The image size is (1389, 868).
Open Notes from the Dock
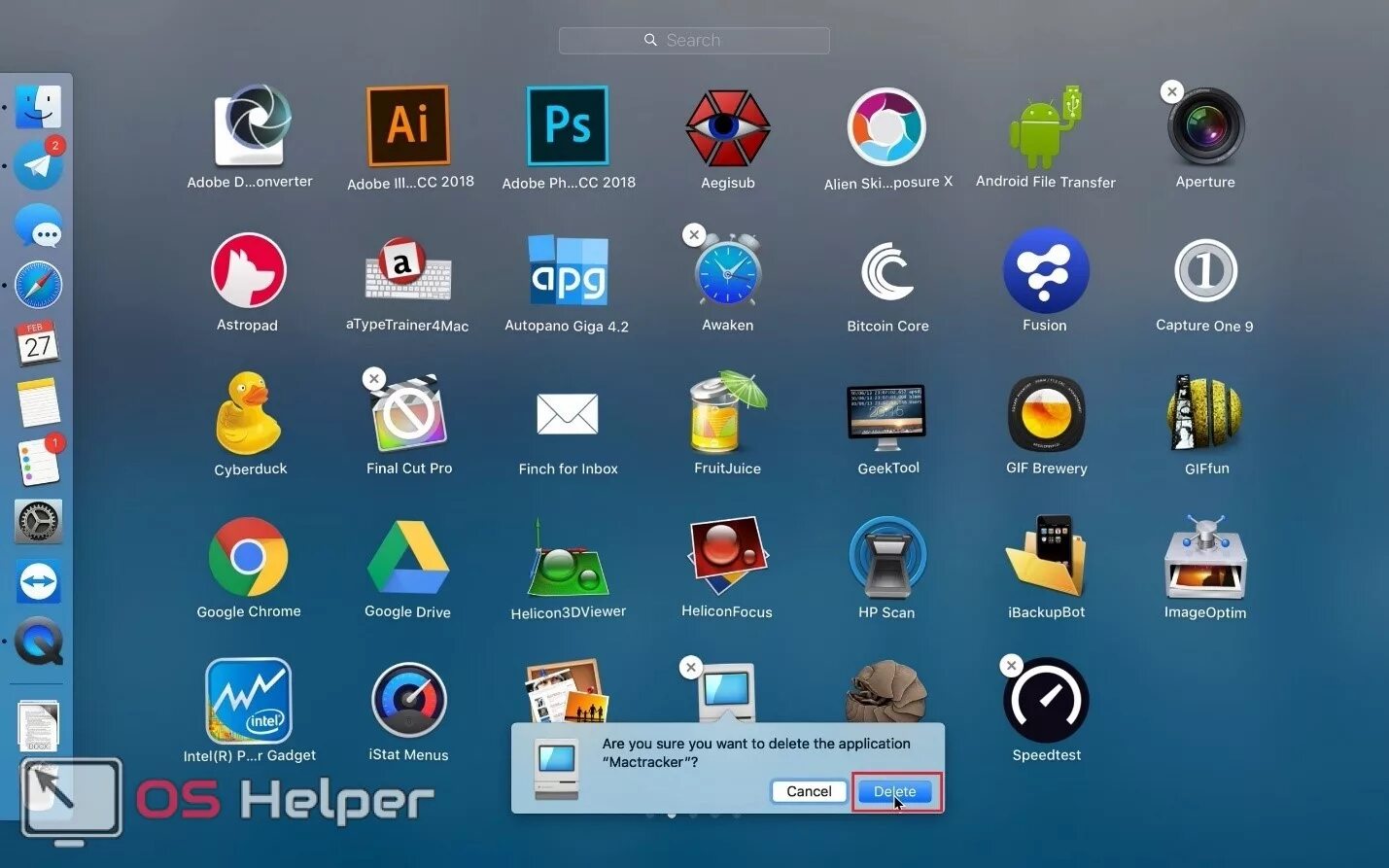[39, 403]
